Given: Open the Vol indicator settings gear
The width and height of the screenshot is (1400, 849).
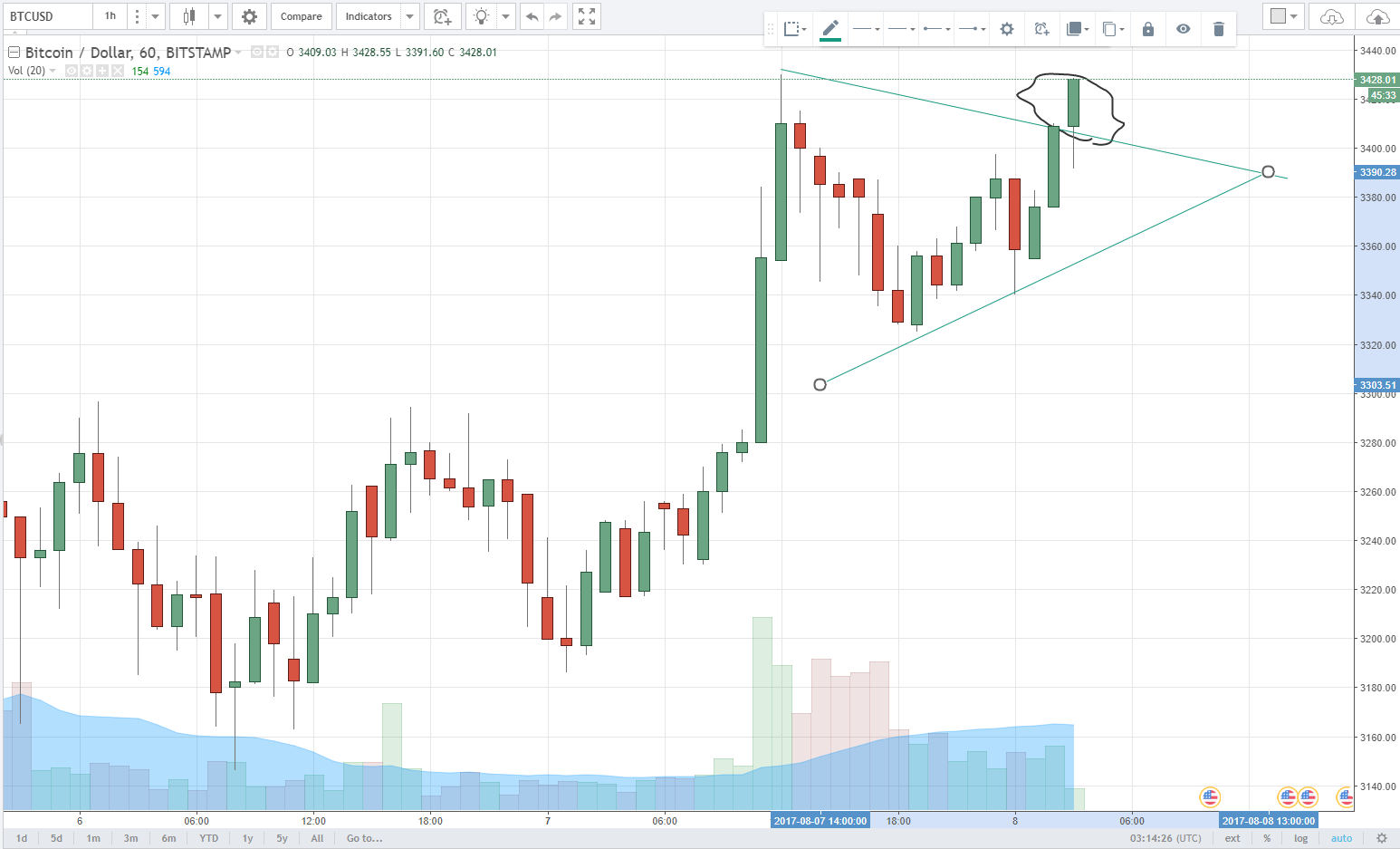Looking at the screenshot, I should pyautogui.click(x=87, y=71).
